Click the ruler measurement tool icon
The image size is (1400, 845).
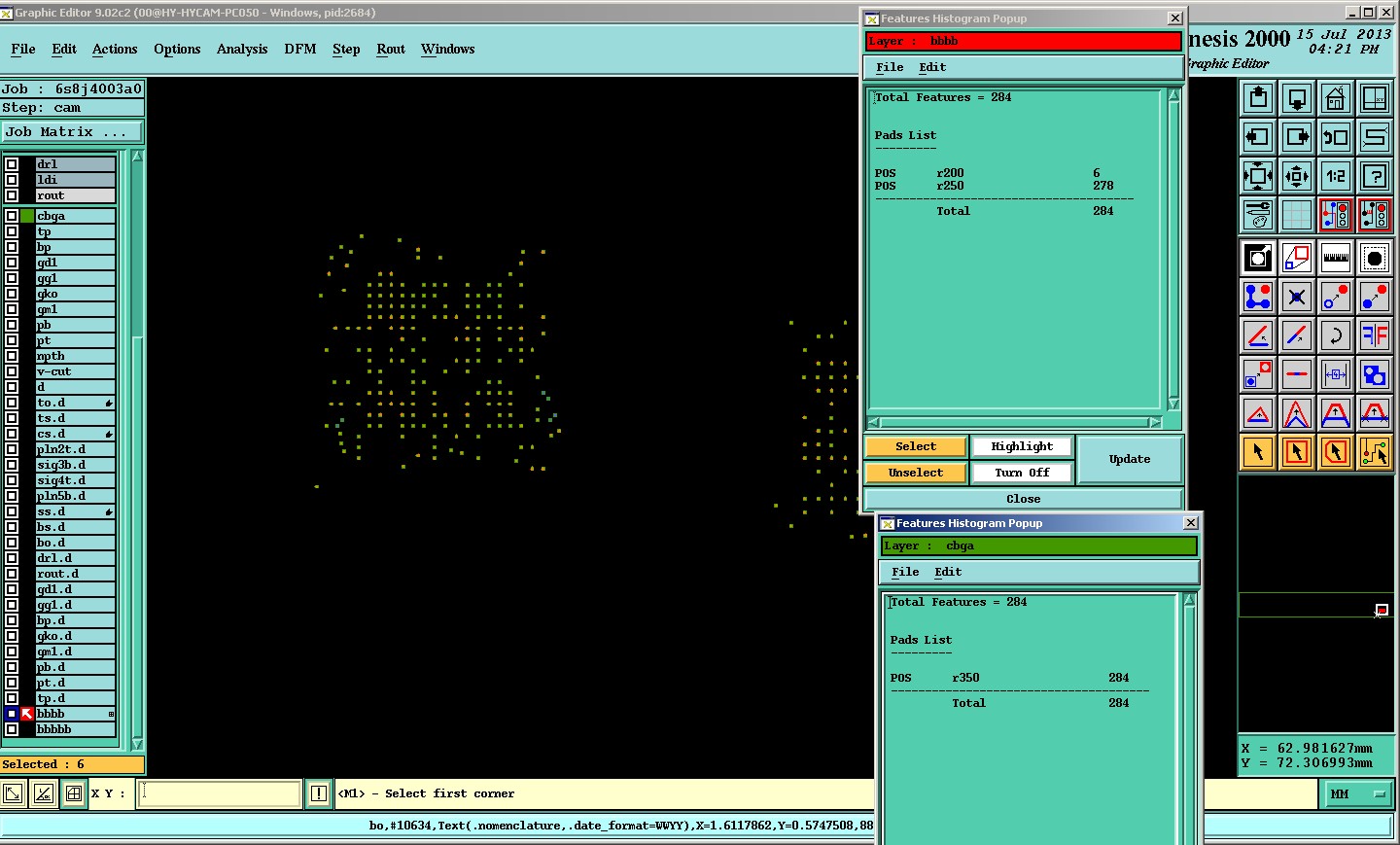coord(1336,258)
